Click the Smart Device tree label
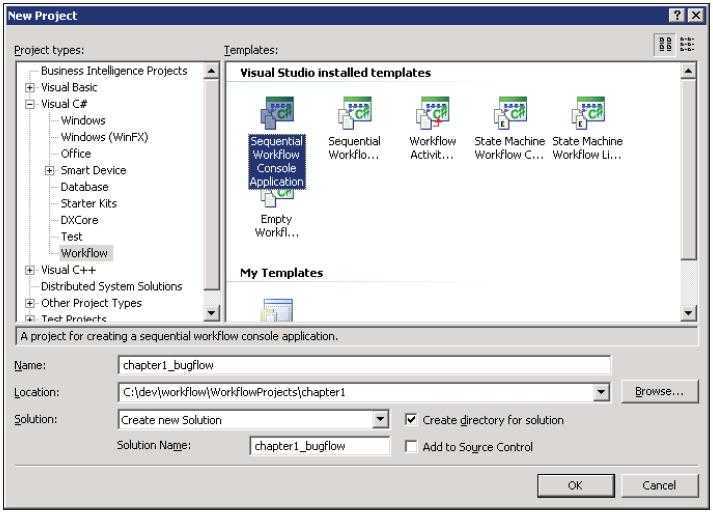Viewport: 713px width, 512px height. tap(93, 171)
